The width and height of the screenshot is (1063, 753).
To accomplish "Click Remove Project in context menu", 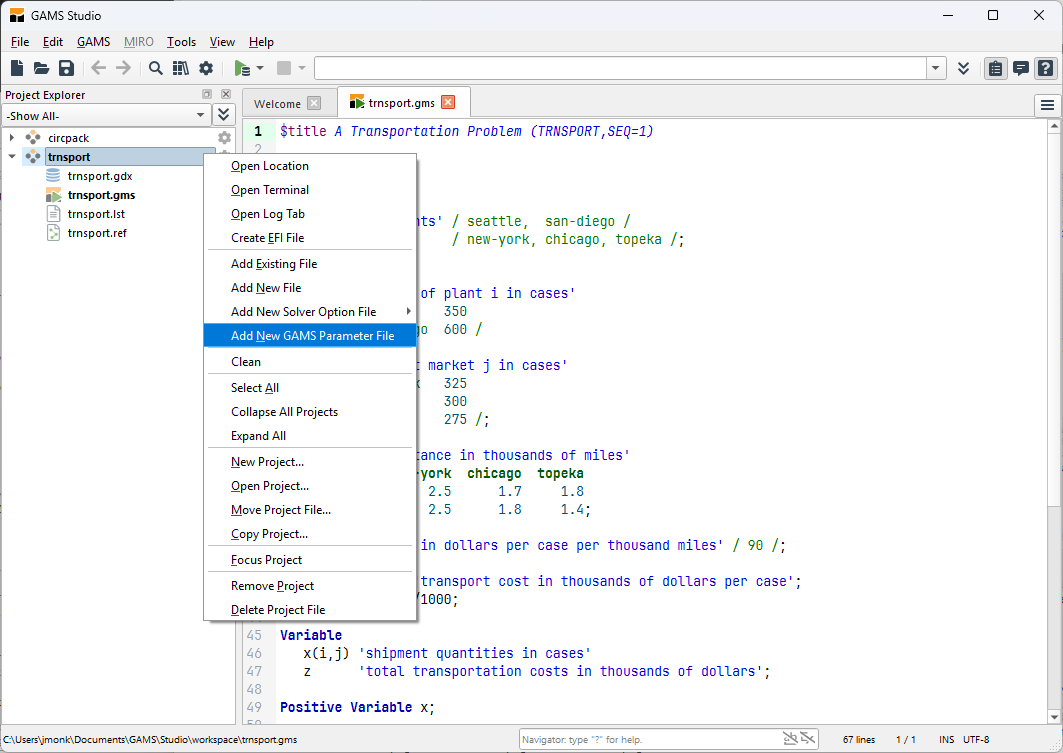I will point(272,586).
